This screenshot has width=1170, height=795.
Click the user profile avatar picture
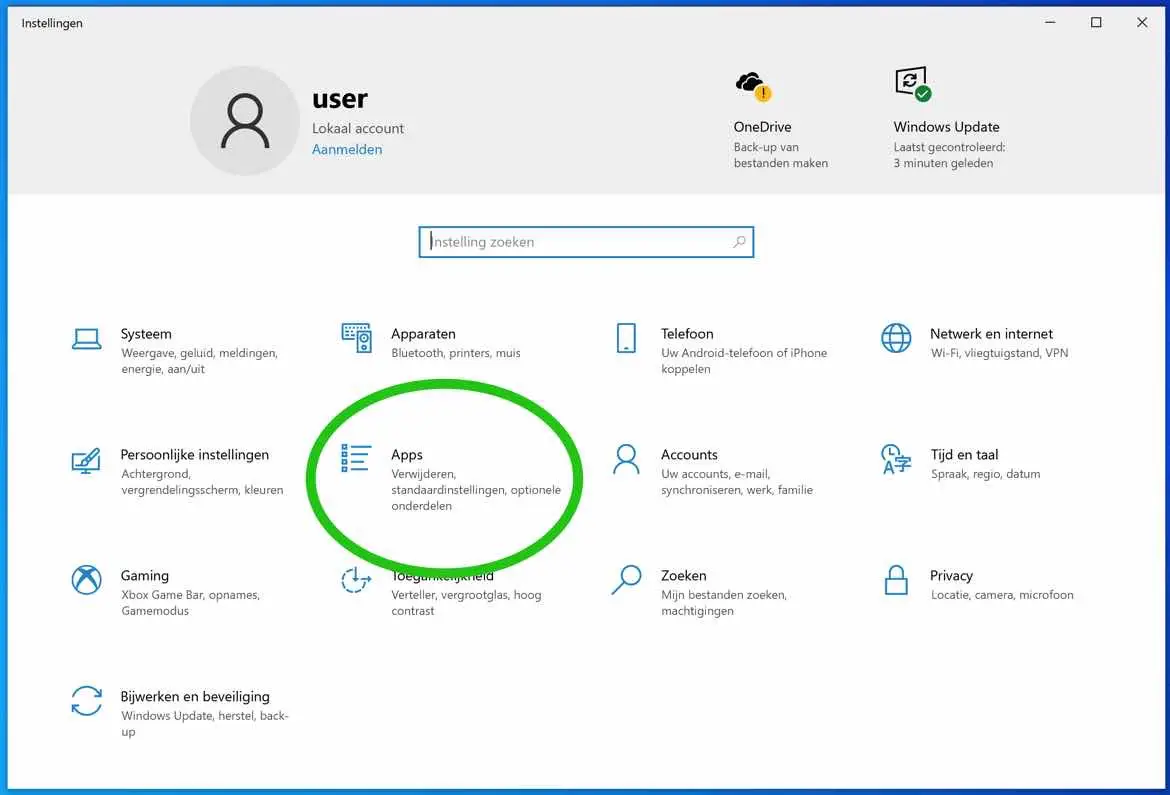pos(245,121)
